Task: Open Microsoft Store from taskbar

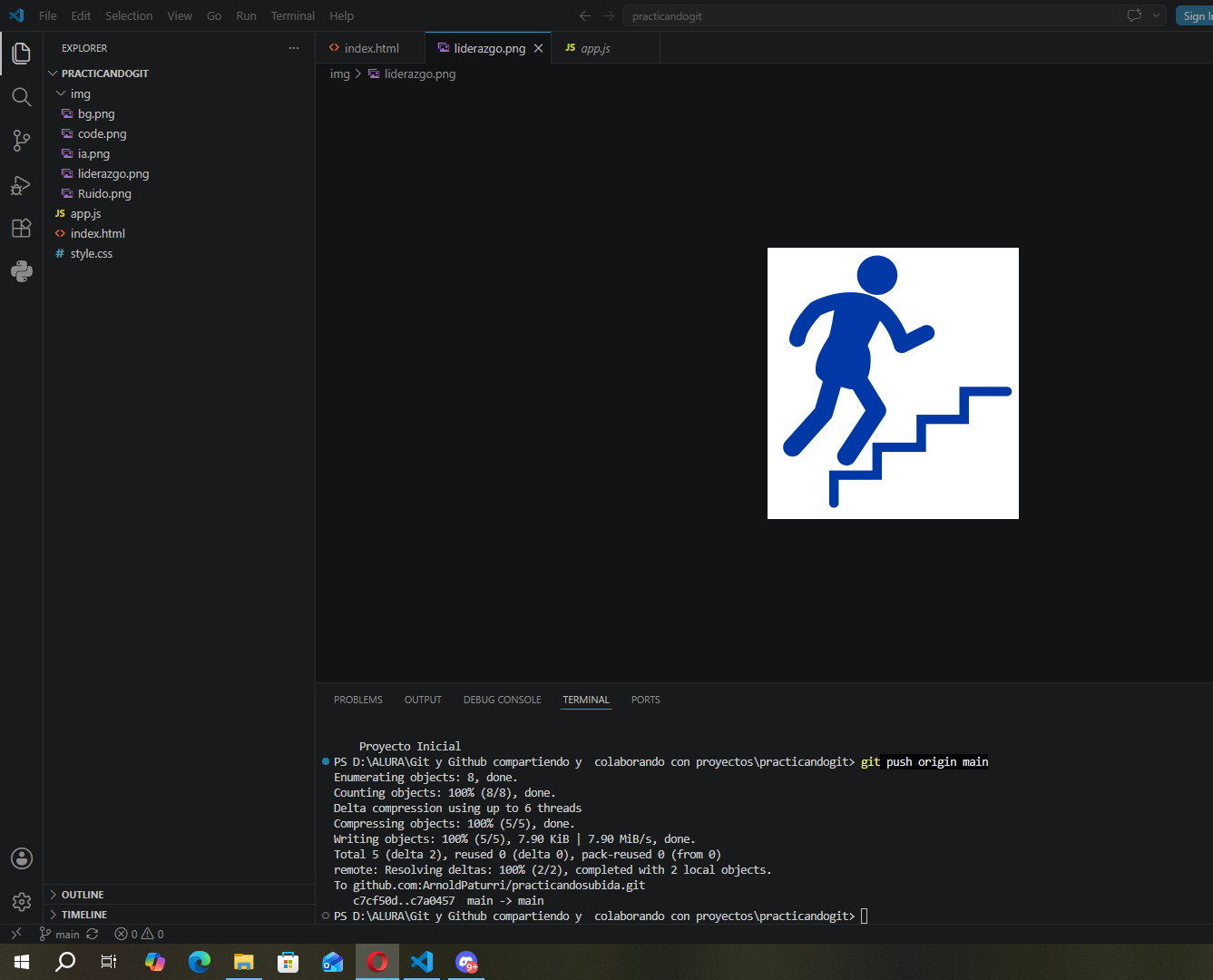Action: (x=289, y=962)
